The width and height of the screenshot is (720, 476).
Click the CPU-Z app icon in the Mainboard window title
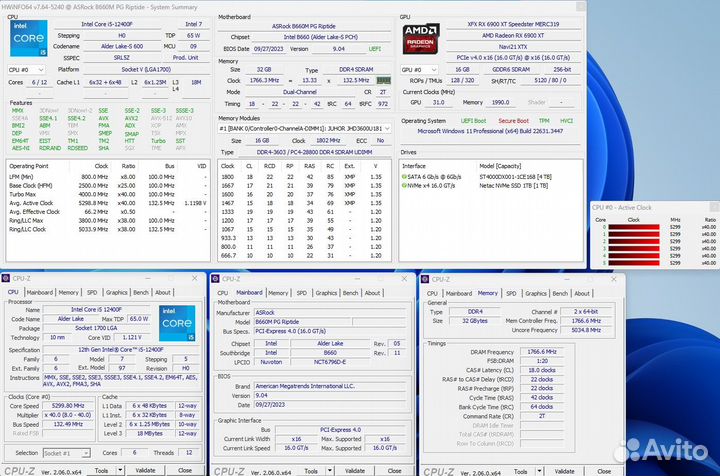pos(215,279)
